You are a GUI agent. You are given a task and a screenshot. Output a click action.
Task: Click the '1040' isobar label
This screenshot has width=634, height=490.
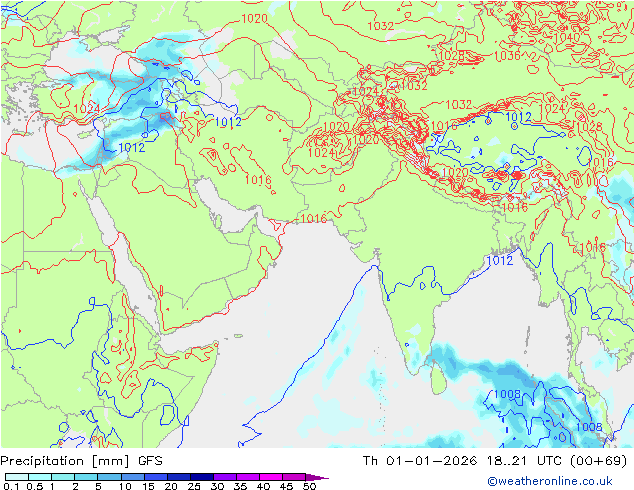[566, 37]
